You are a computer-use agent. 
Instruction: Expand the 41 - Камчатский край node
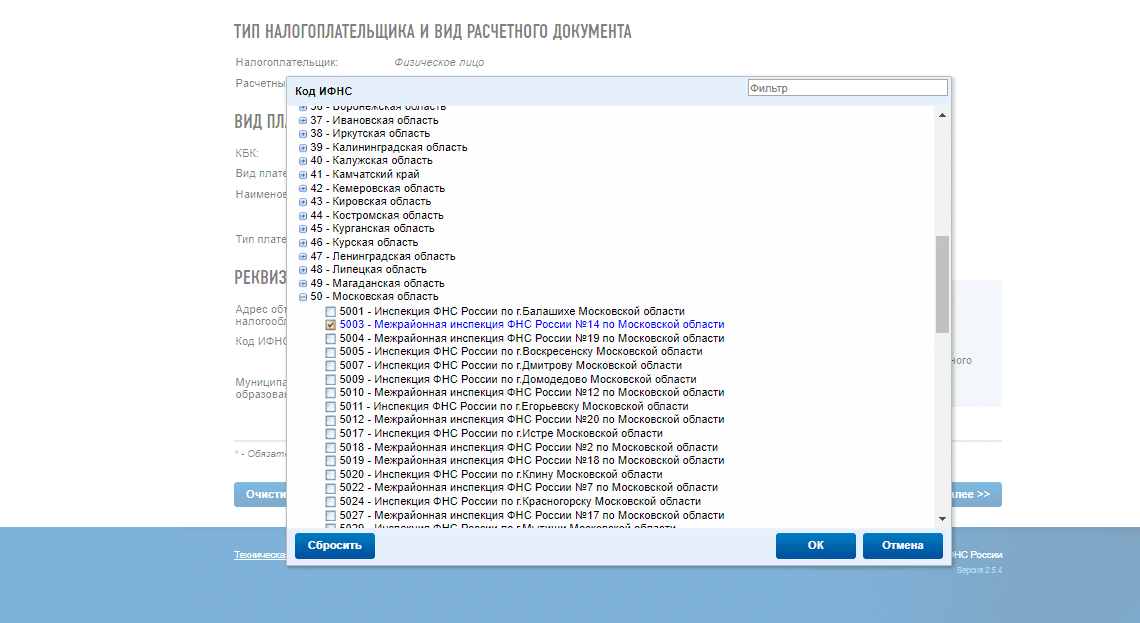303,174
